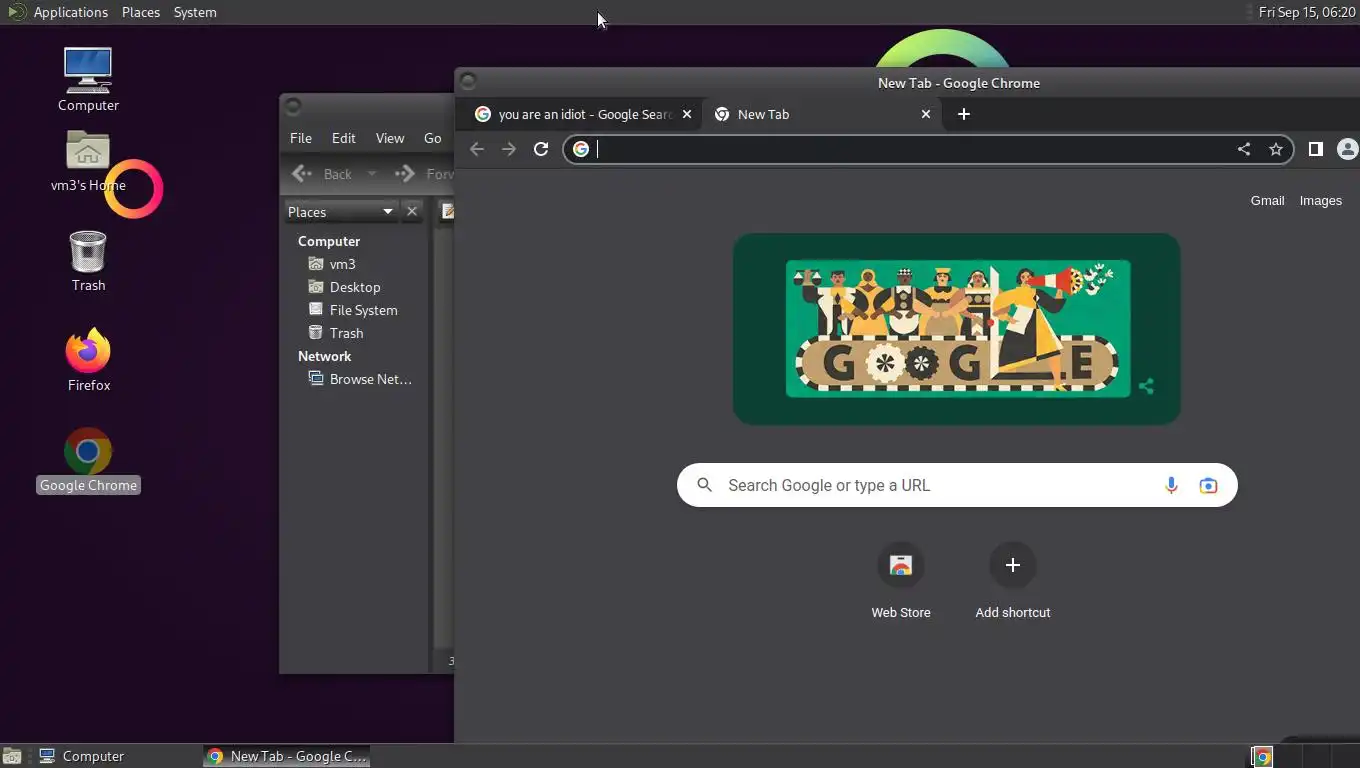Open Edit menu in file manager
Image resolution: width=1360 pixels, height=768 pixels.
344,138
